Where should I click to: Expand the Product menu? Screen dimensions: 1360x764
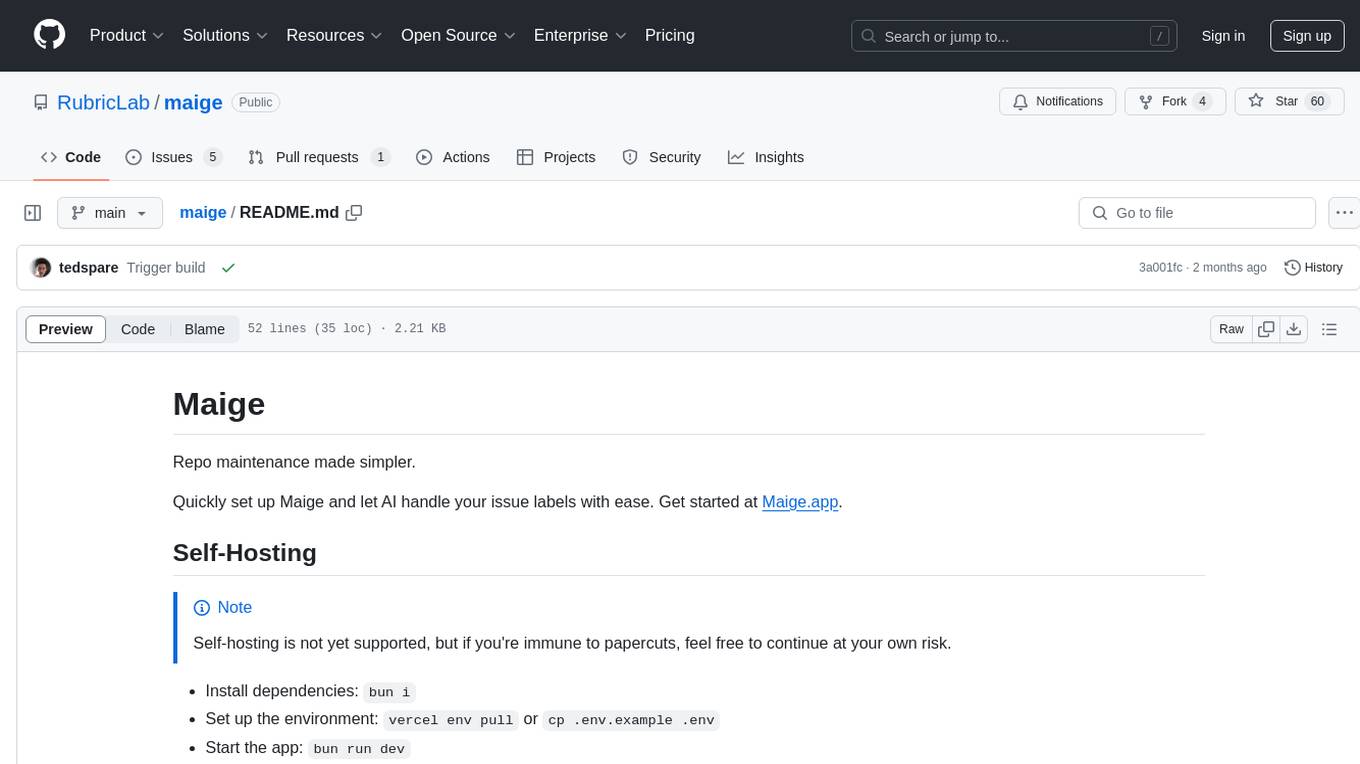127,35
